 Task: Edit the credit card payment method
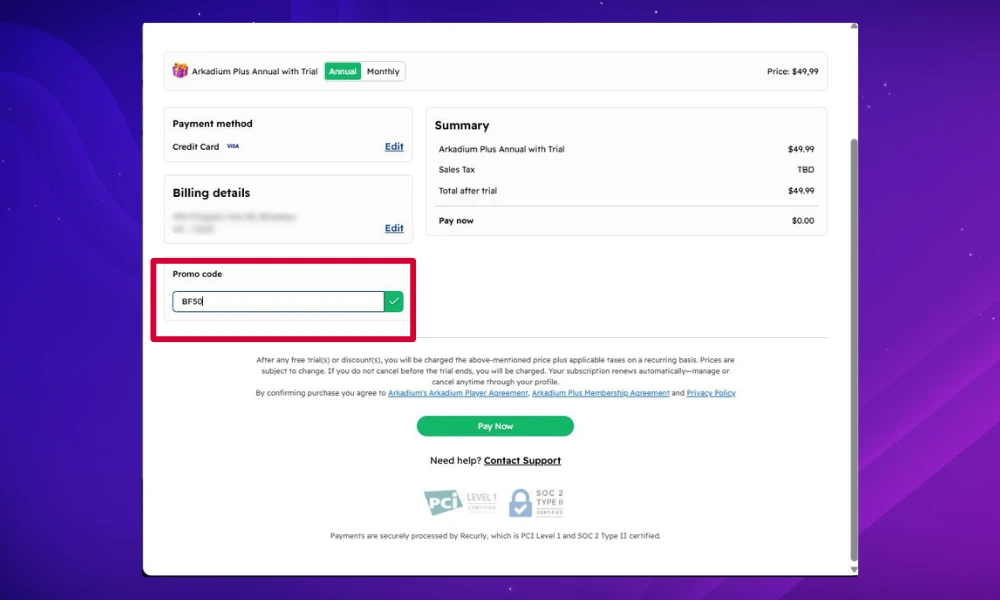coord(394,147)
